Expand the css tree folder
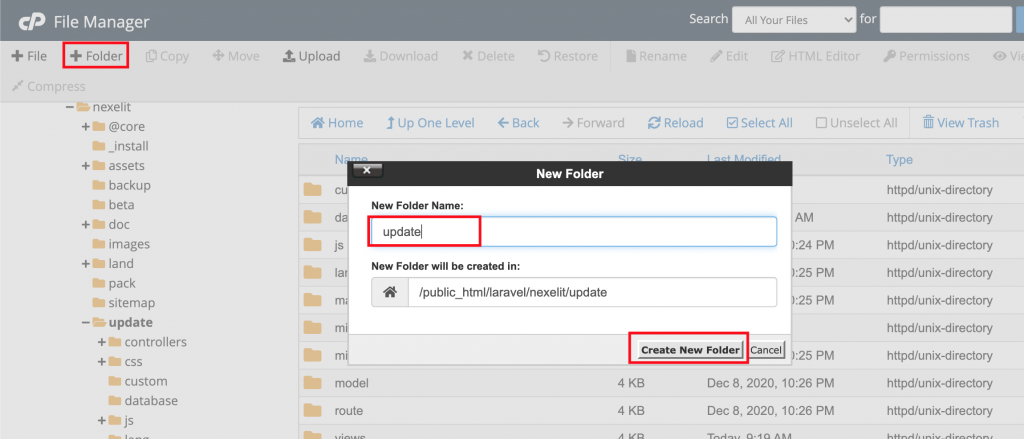 pyautogui.click(x=101, y=361)
